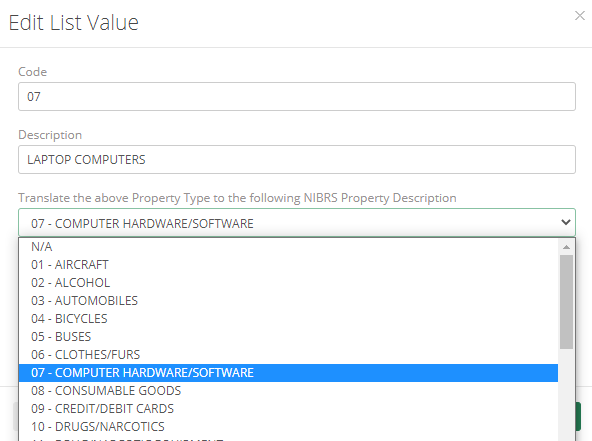Open the NIBRS Property Description dropdown

(x=297, y=223)
